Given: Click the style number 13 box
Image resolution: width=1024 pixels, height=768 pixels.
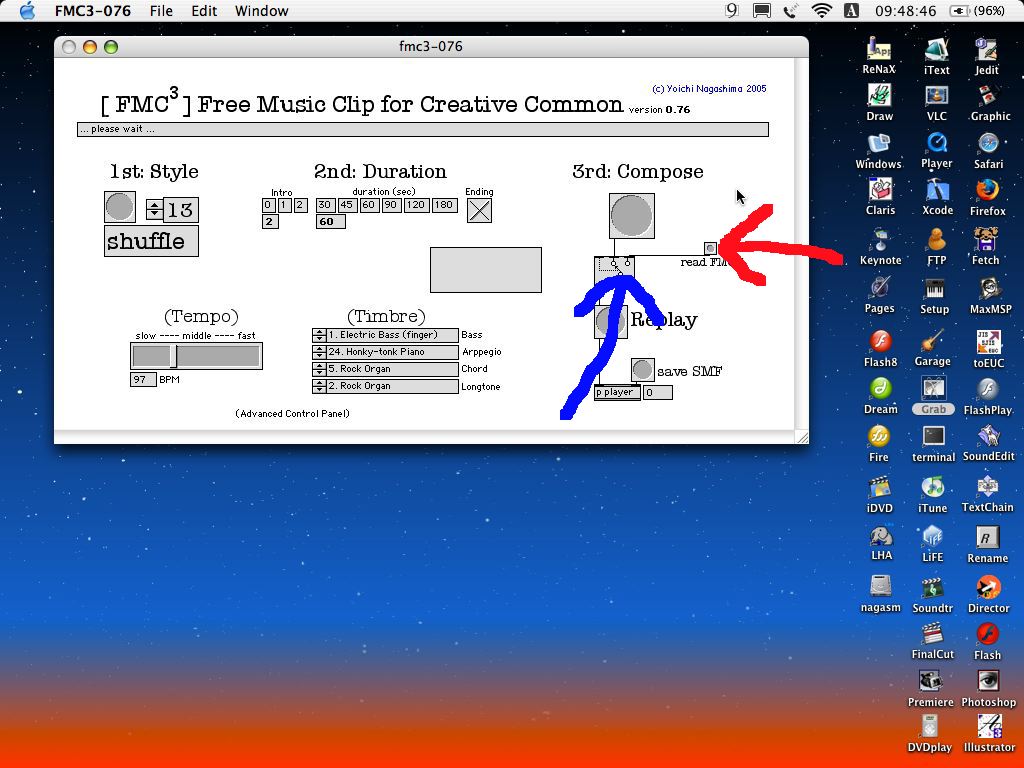Looking at the screenshot, I should click(x=180, y=210).
